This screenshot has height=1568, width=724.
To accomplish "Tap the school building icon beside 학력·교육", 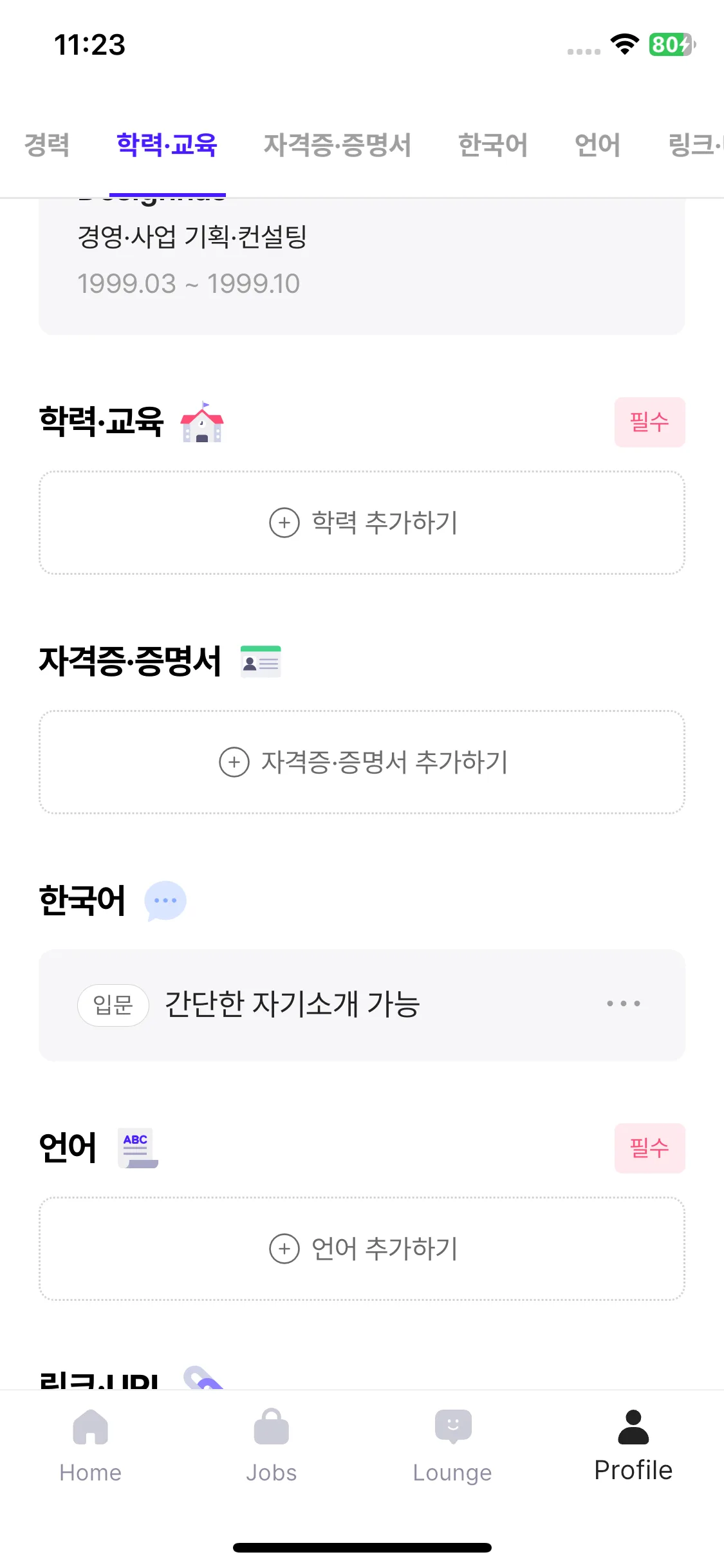I will (x=202, y=422).
